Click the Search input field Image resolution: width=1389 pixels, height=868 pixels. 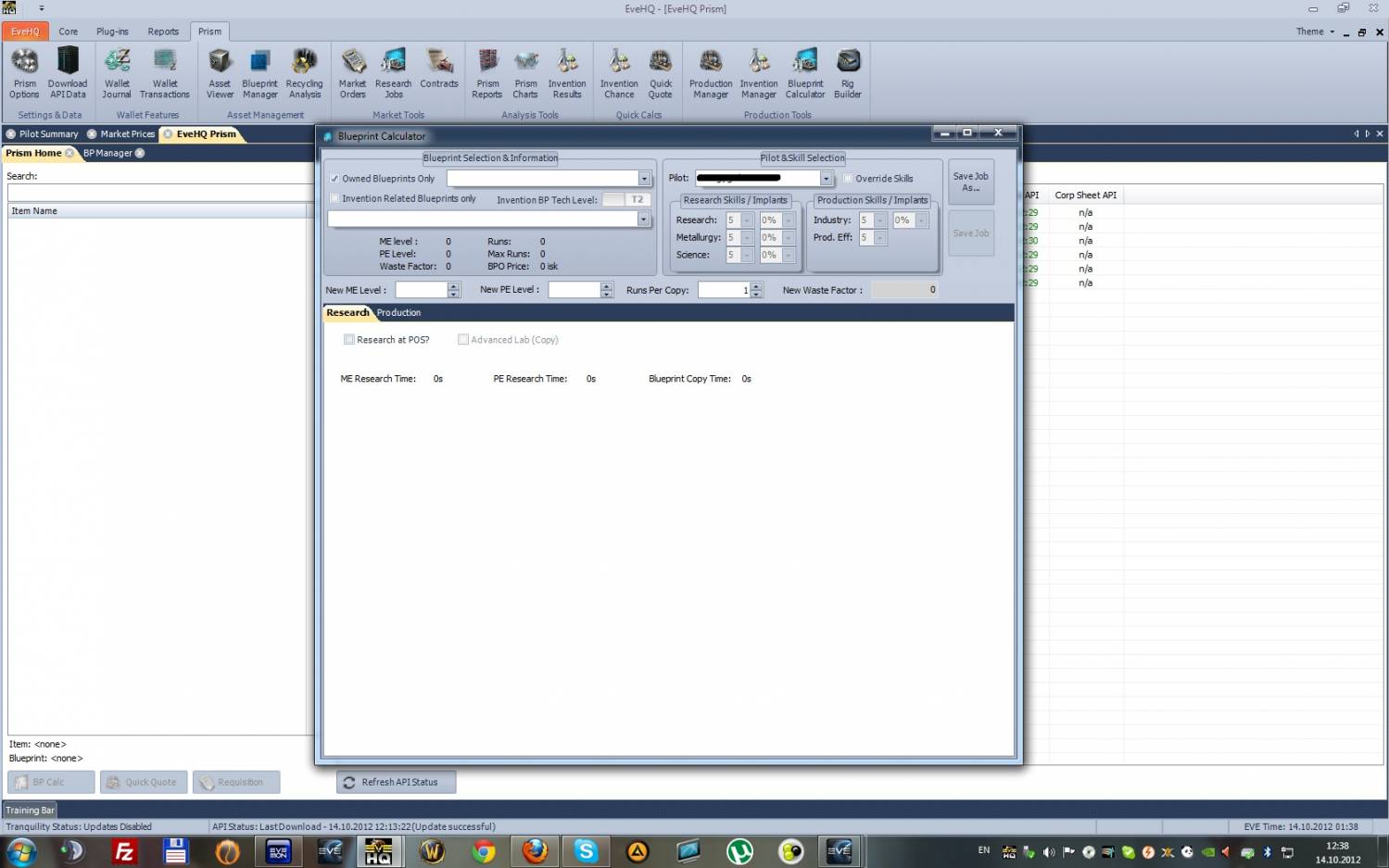(160, 193)
